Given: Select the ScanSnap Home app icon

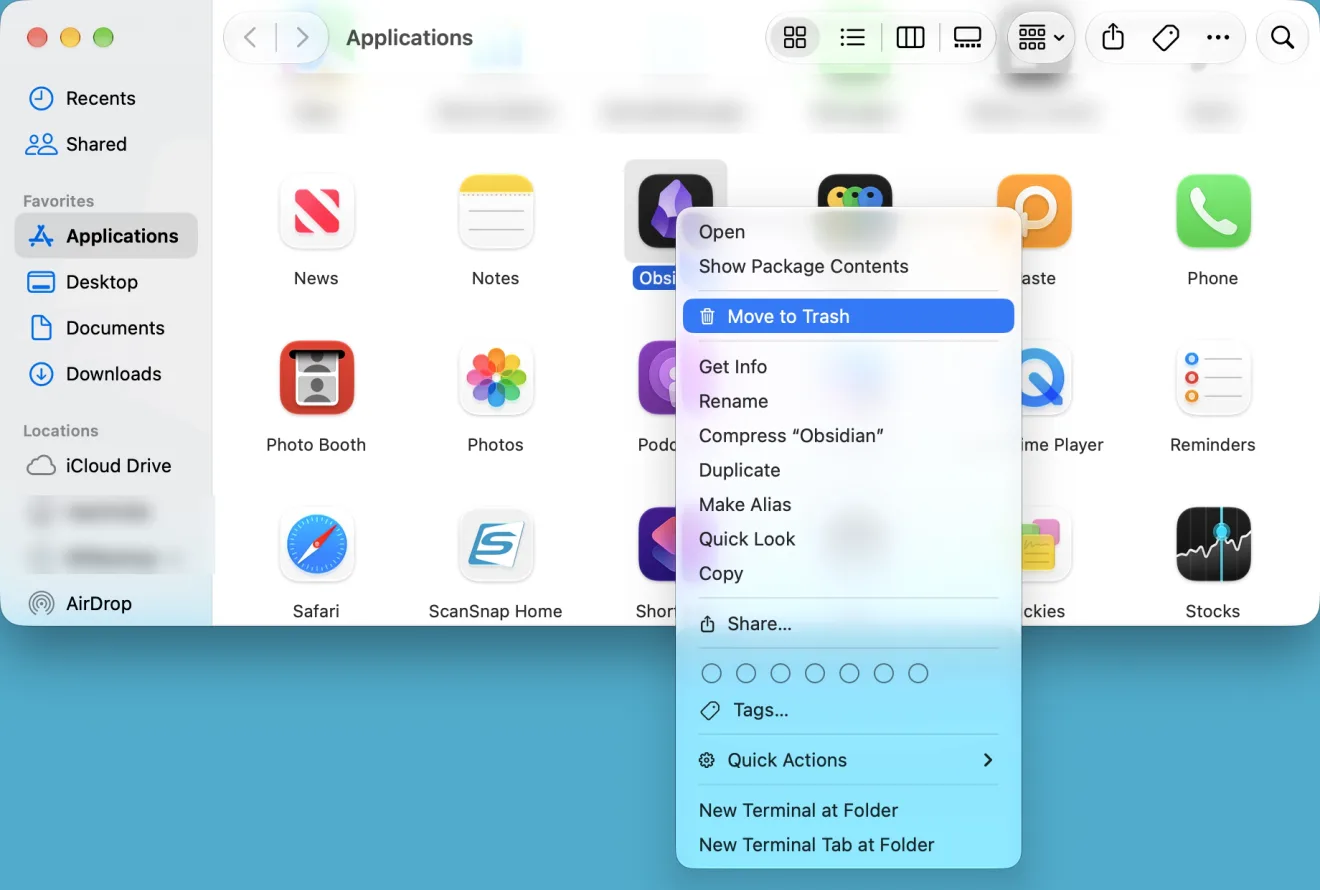Looking at the screenshot, I should [496, 545].
